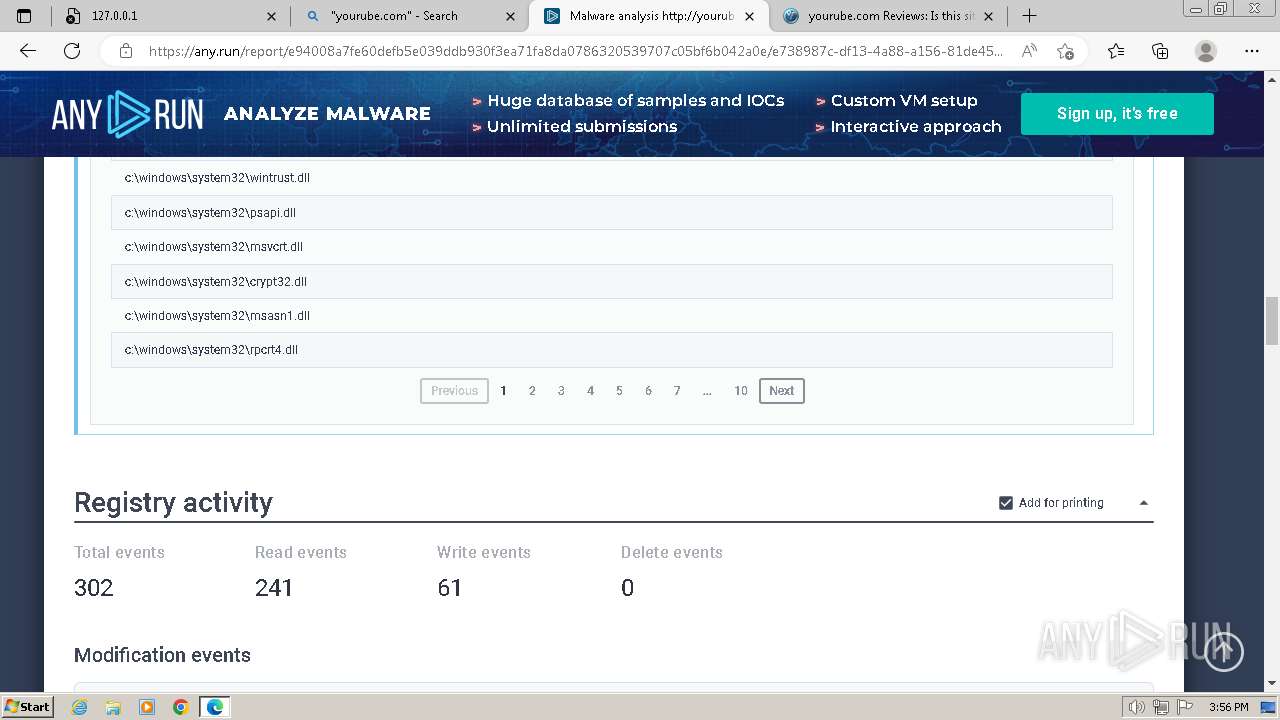Open the Windows Start button

27,707
